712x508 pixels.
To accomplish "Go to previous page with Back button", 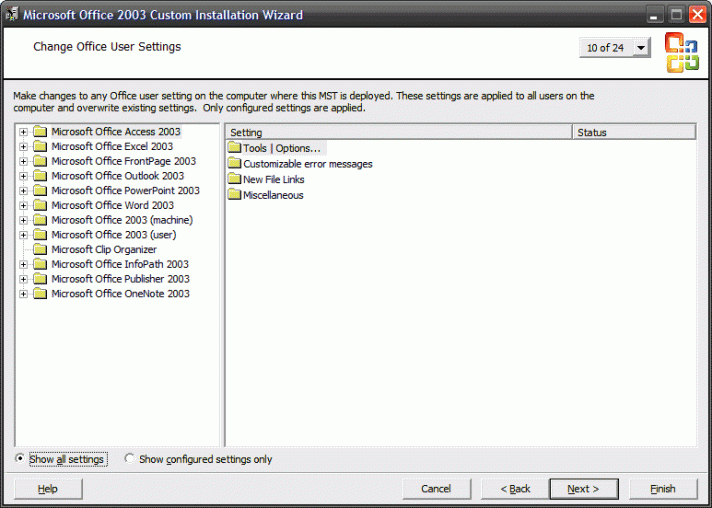I will [515, 489].
